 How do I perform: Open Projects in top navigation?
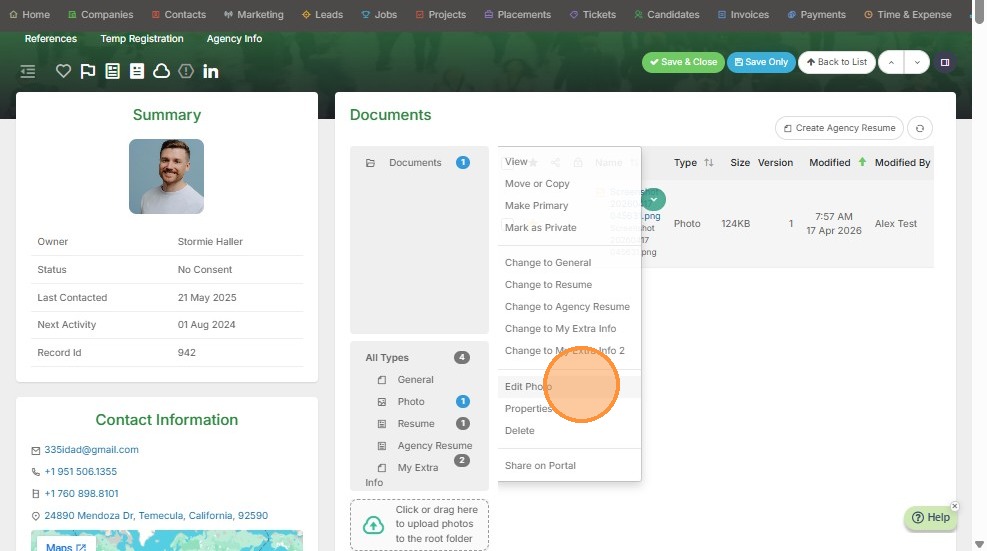coord(441,14)
